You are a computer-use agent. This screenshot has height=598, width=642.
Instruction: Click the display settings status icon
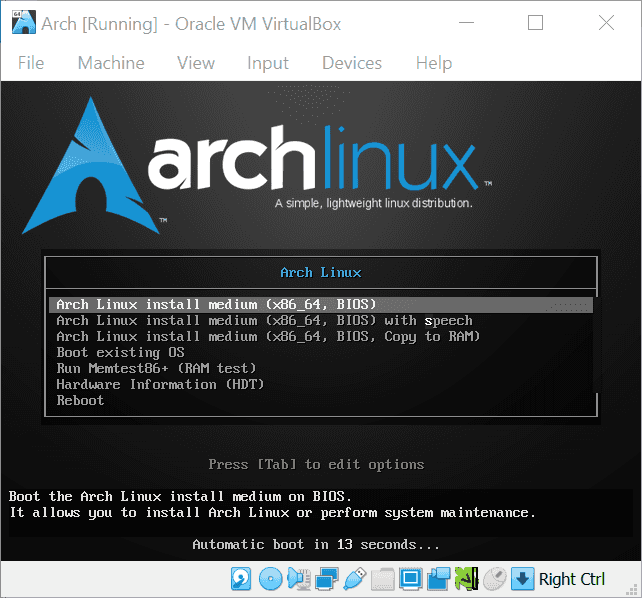click(410, 579)
